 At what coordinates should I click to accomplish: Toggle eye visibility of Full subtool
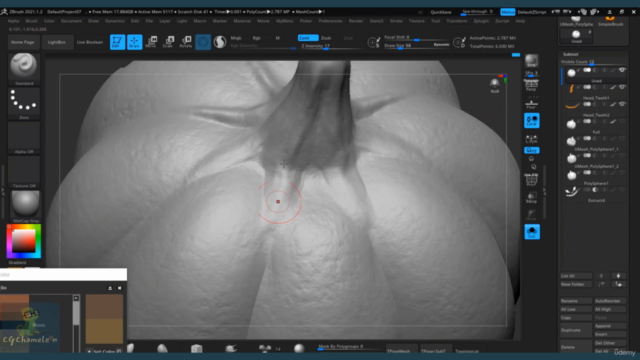[x=622, y=122]
